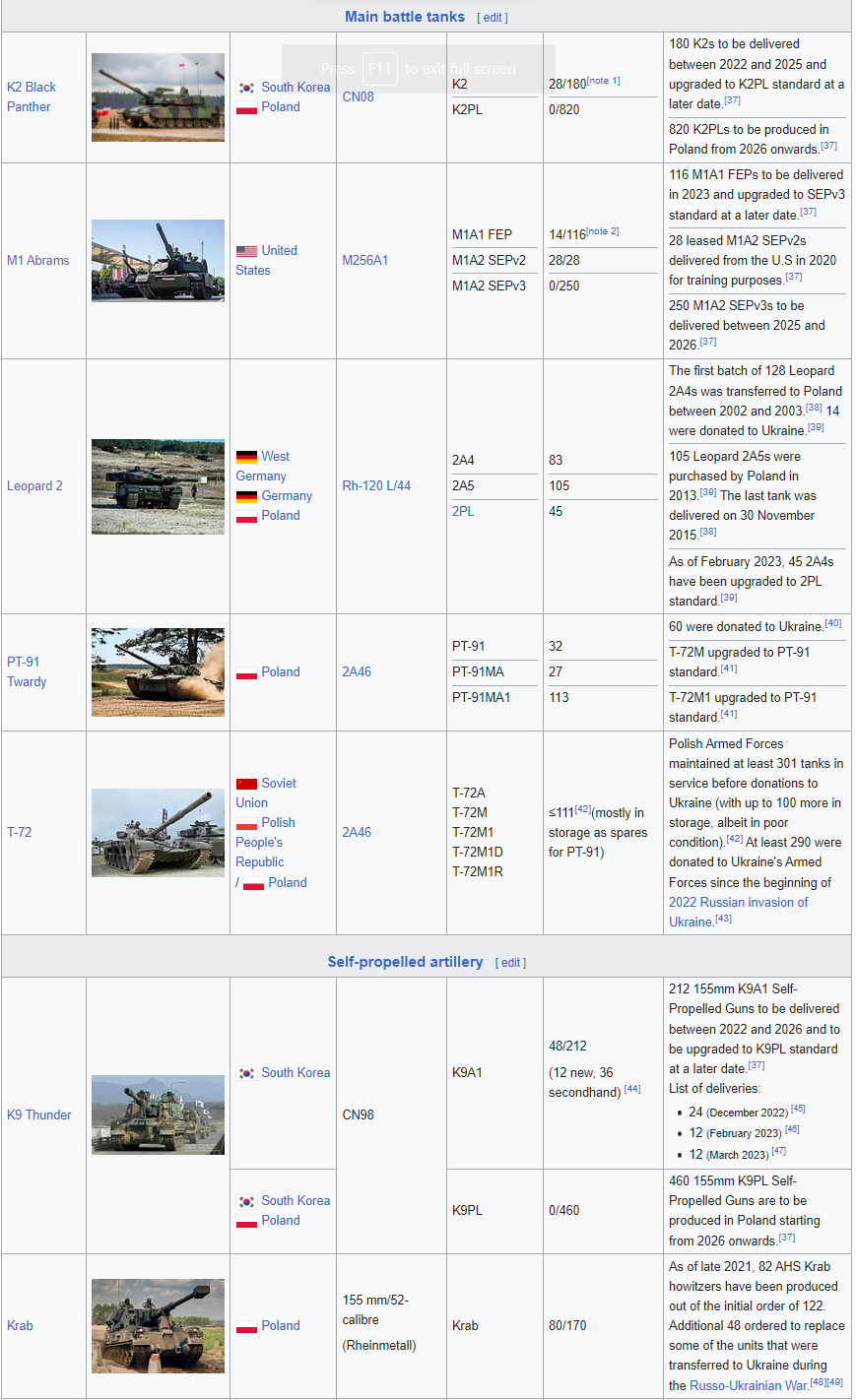Click the Soviet Union flag icon in T-72 row
The image size is (856, 1400).
click(246, 784)
